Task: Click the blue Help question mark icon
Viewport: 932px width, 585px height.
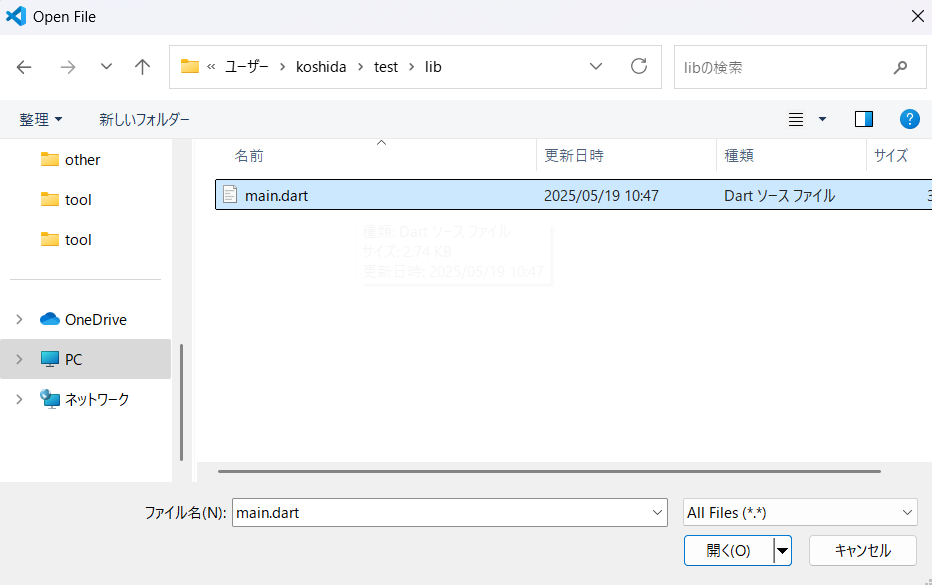Action: pos(909,119)
